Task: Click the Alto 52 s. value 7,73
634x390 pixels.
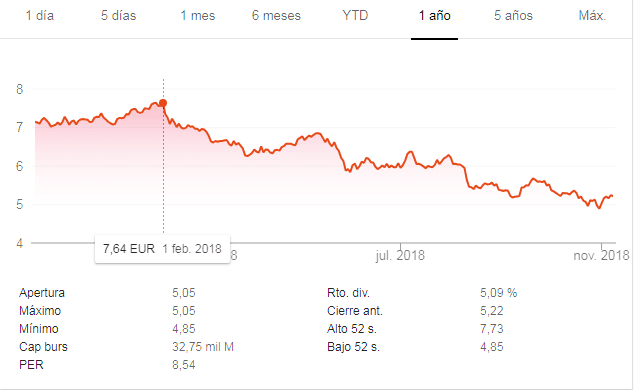Action: (492, 329)
